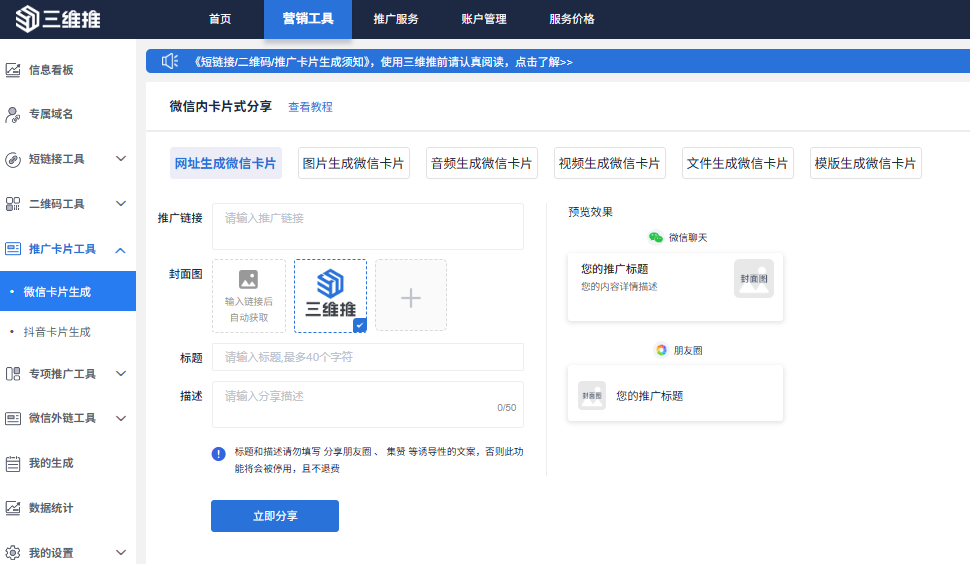Collapse the 推广卡片工具 section
970x564 pixels.
[x=121, y=250]
